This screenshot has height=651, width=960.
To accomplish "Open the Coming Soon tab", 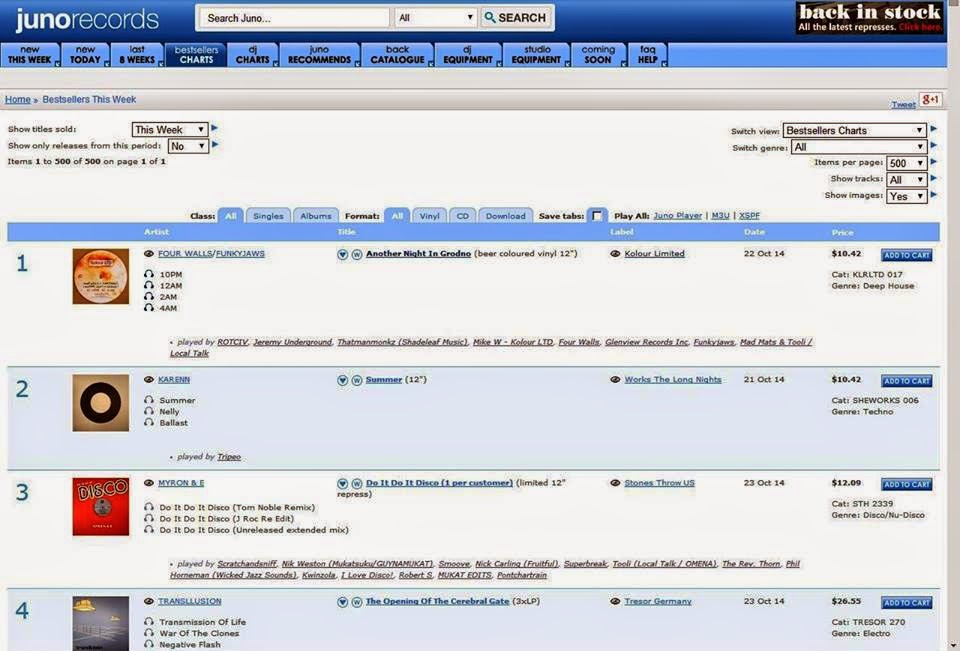I will [x=598, y=55].
